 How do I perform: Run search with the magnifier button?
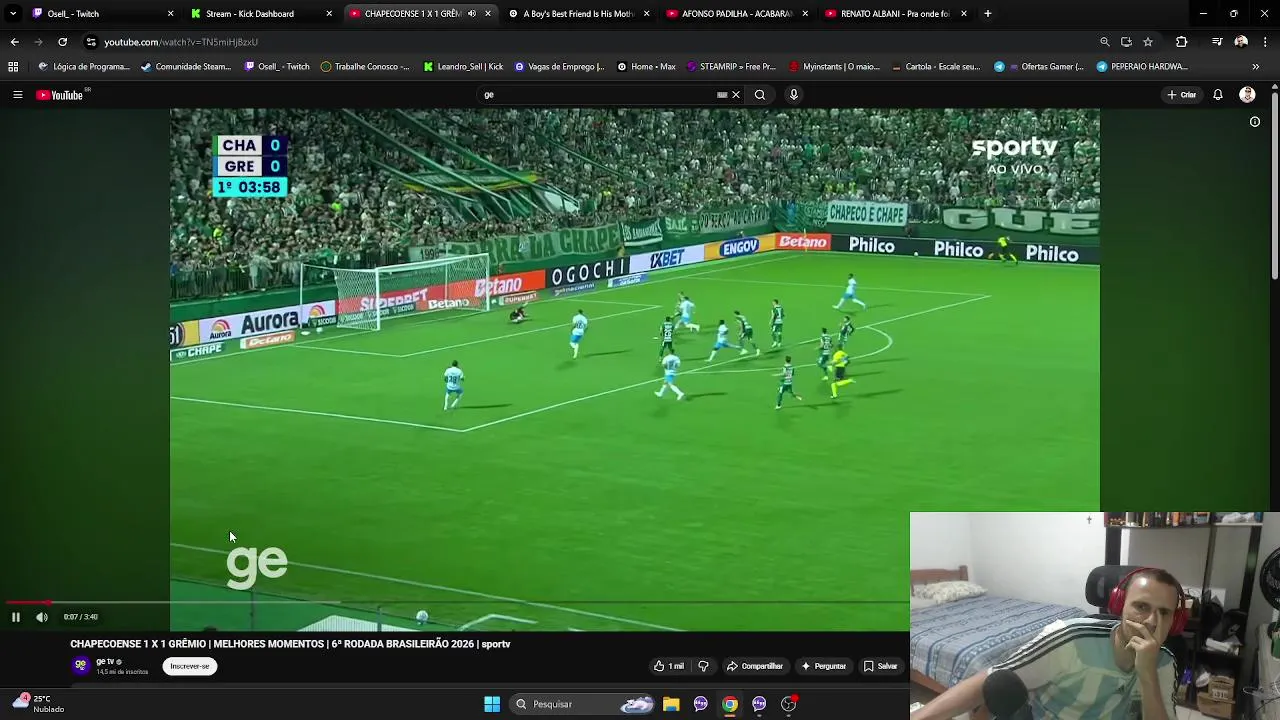pyautogui.click(x=760, y=95)
